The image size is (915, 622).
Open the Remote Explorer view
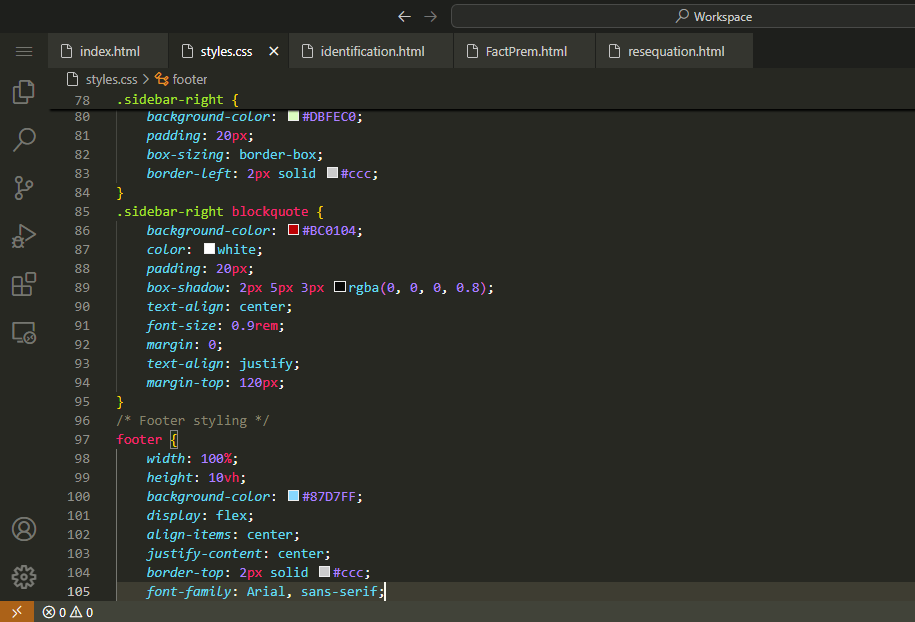[x=24, y=333]
